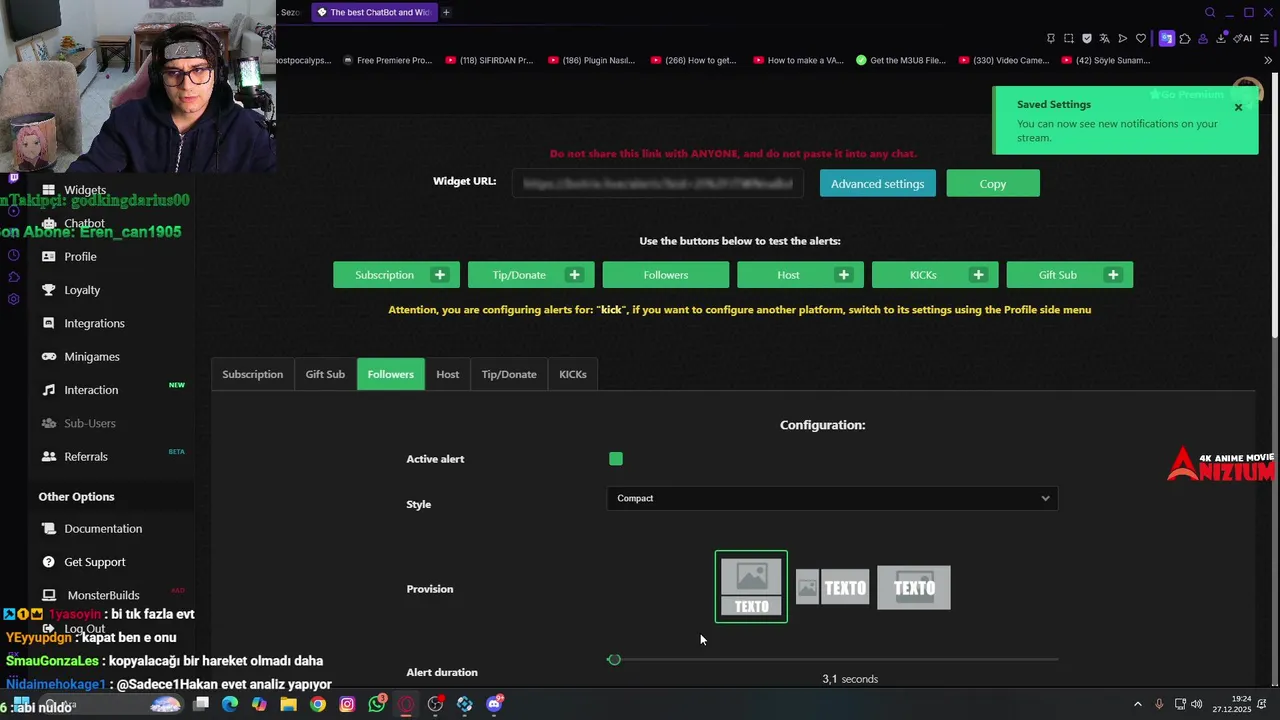Open Sub-Users via the users icon

pyautogui.click(x=49, y=423)
